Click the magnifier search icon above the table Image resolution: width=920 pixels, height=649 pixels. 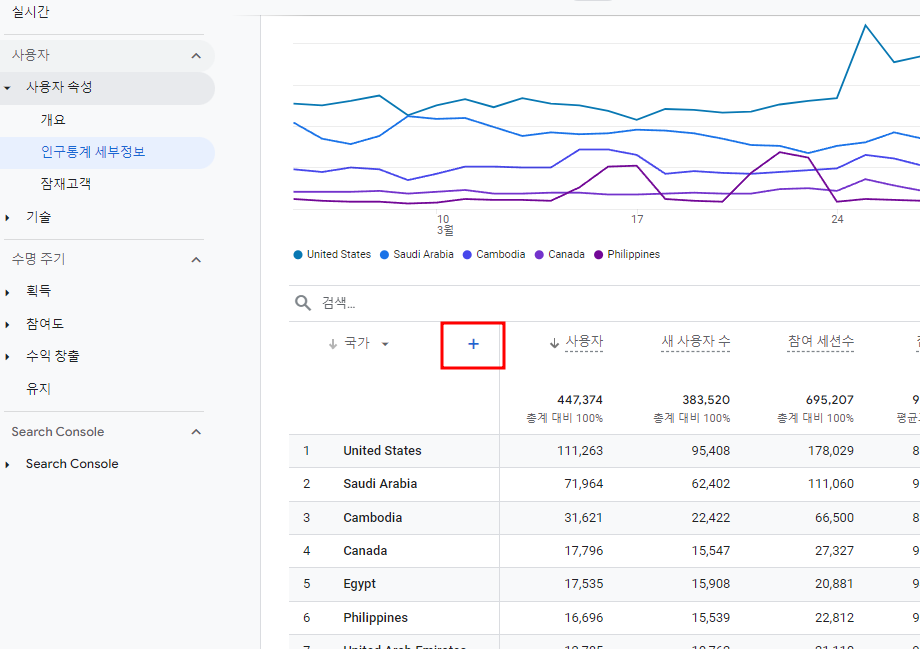pyautogui.click(x=302, y=301)
